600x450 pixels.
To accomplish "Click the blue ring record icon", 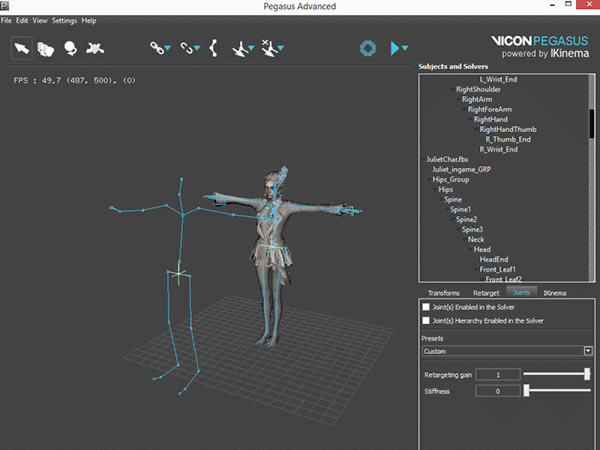I will 368,48.
